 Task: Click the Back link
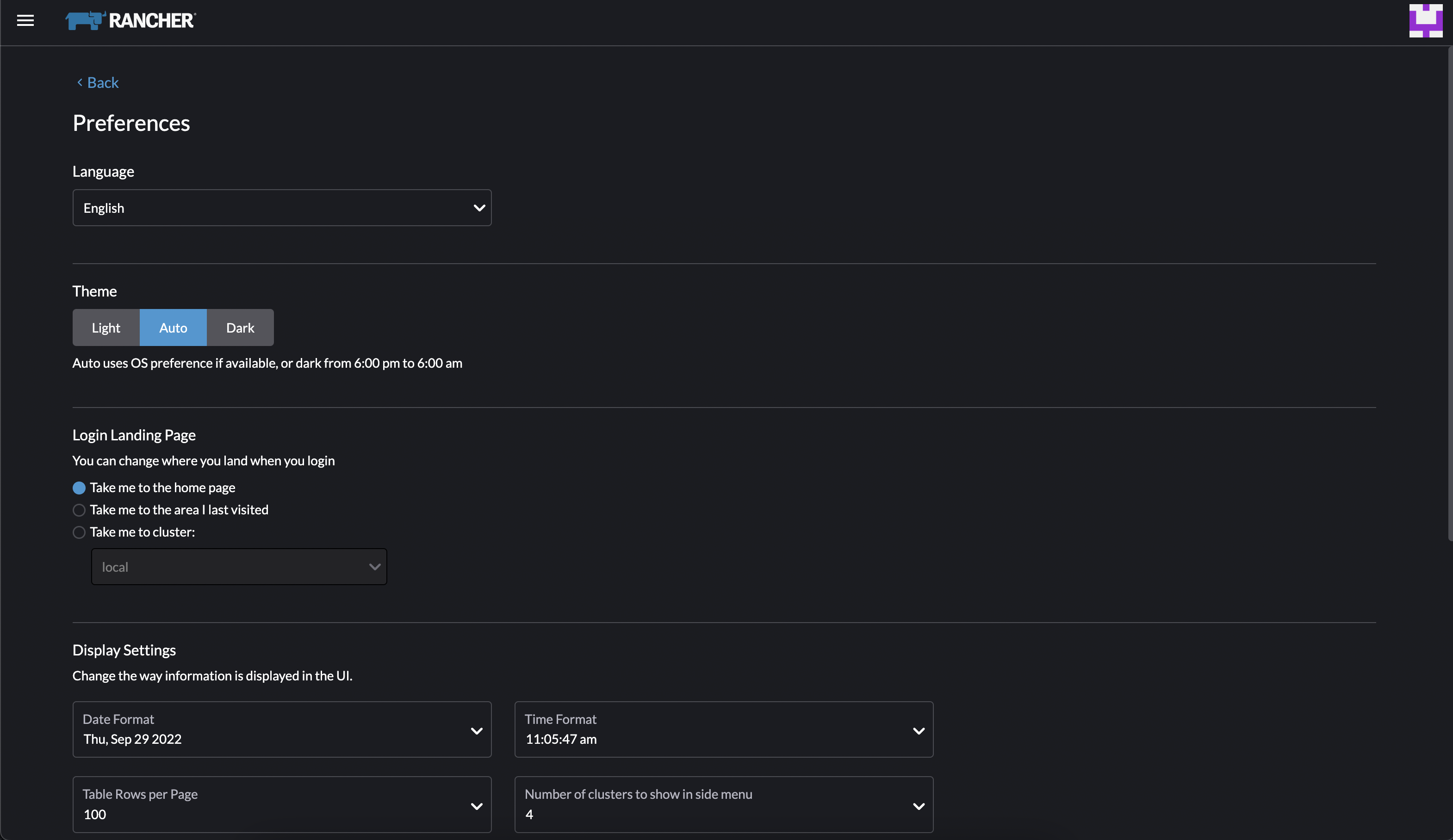coord(102,82)
